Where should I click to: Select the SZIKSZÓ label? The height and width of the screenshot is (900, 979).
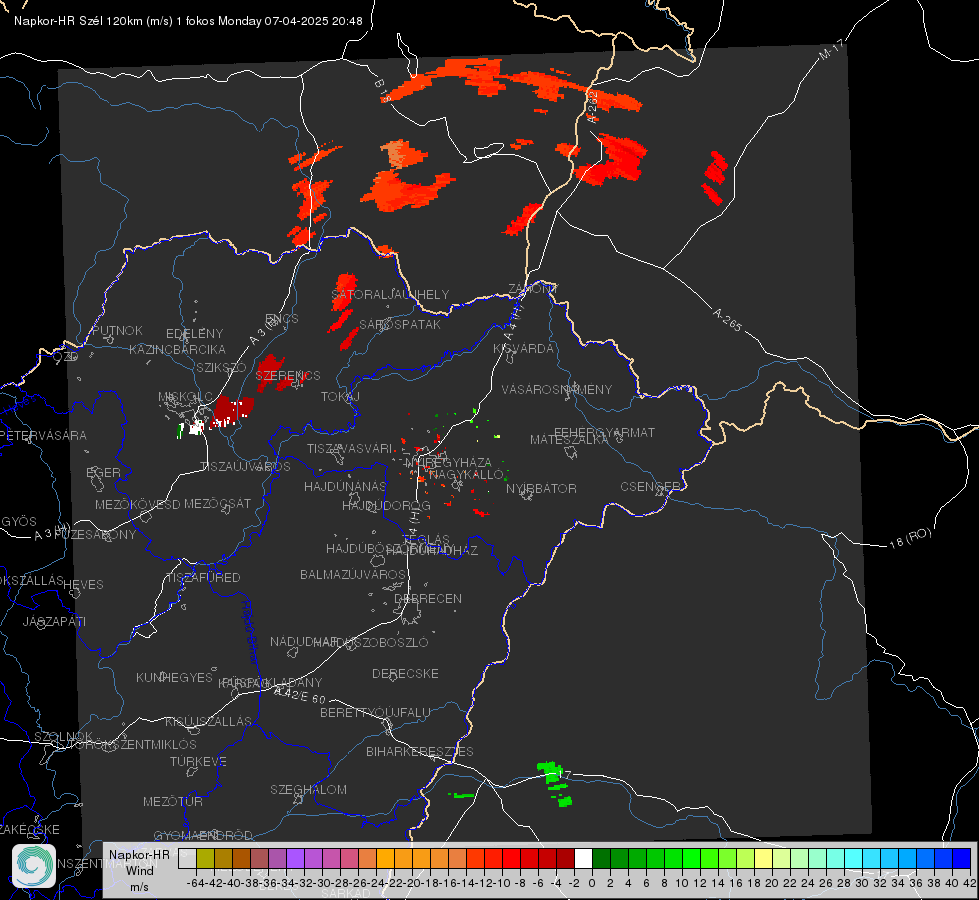221,367
